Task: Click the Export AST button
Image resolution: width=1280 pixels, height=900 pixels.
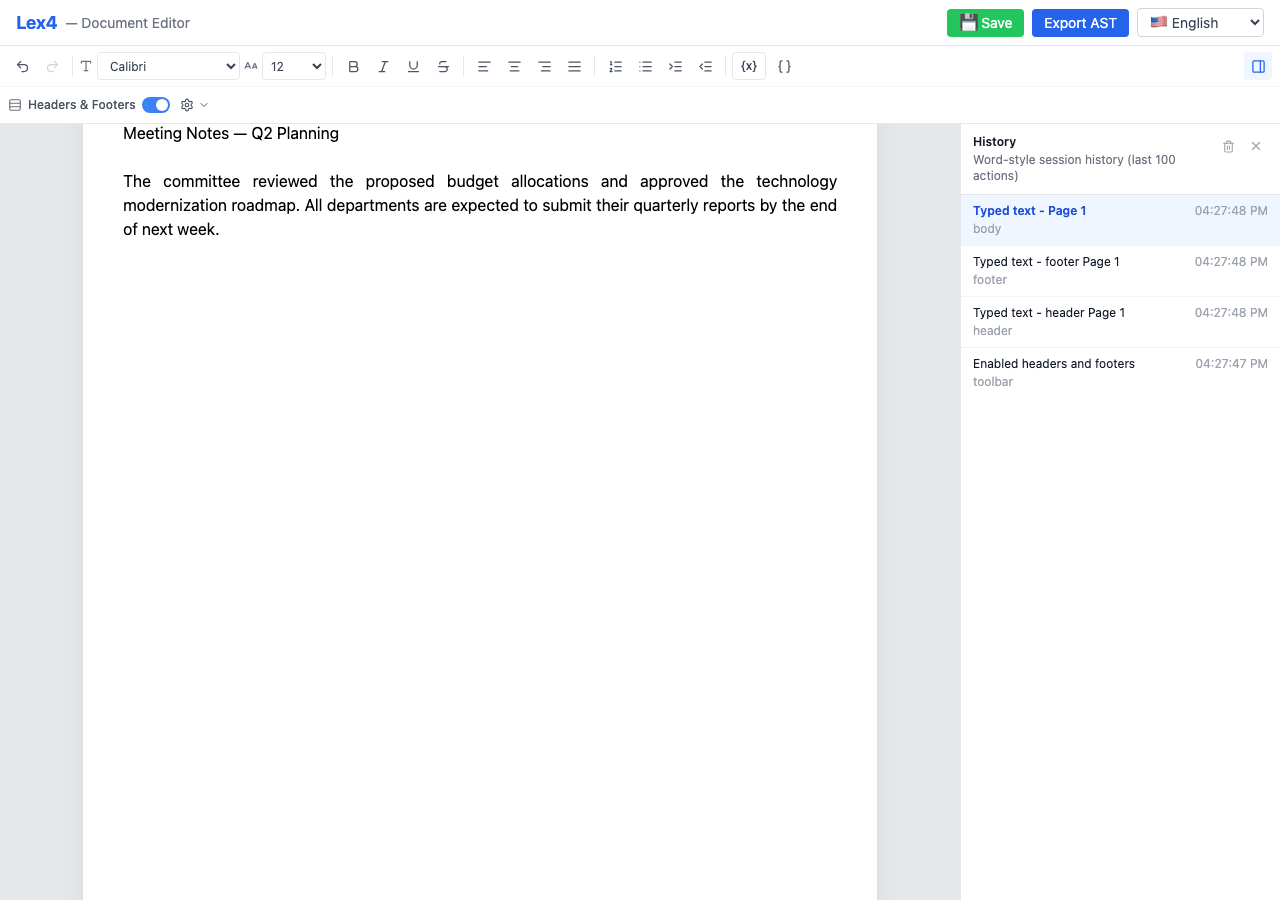Action: tap(1080, 22)
